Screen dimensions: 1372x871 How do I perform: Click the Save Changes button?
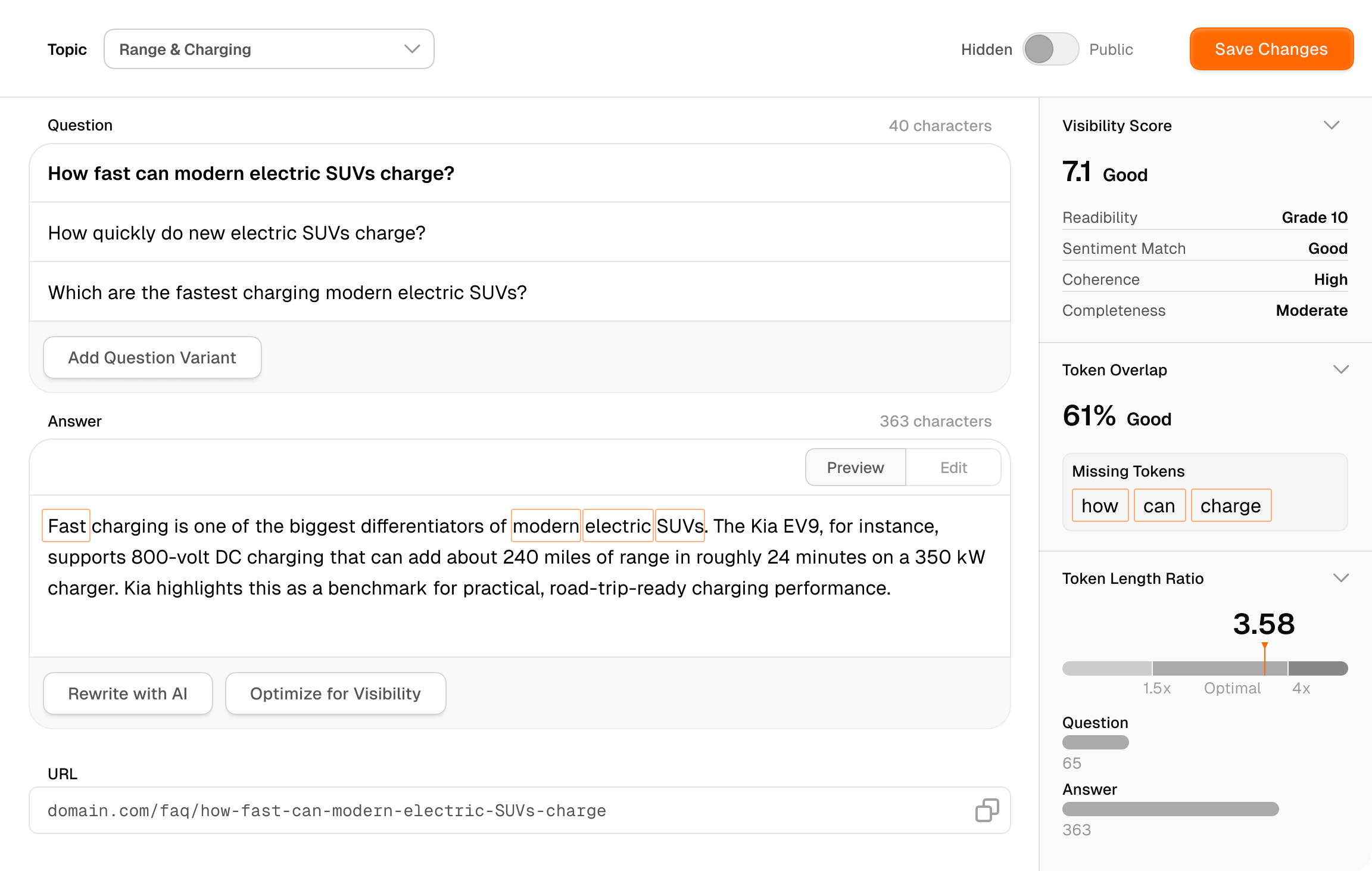pyautogui.click(x=1271, y=49)
